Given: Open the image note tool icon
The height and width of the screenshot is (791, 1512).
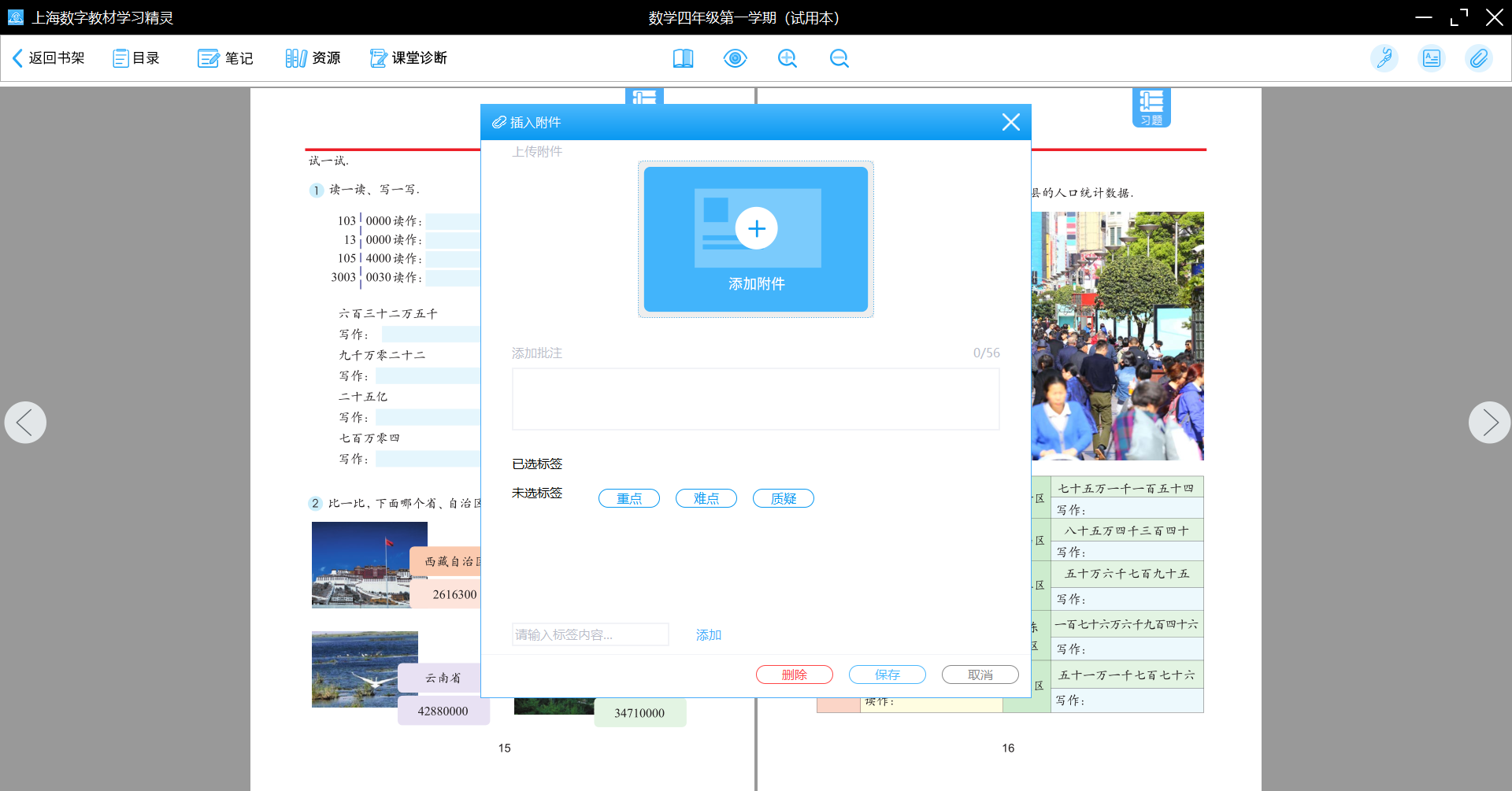Looking at the screenshot, I should (x=1431, y=58).
